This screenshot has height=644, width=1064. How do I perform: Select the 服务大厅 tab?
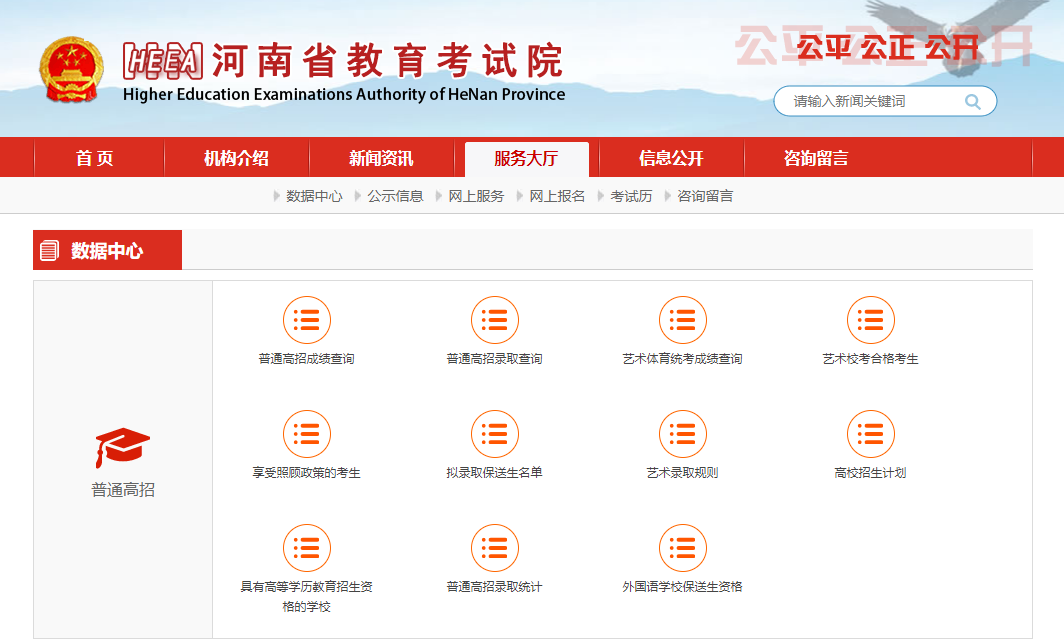pyautogui.click(x=527, y=159)
